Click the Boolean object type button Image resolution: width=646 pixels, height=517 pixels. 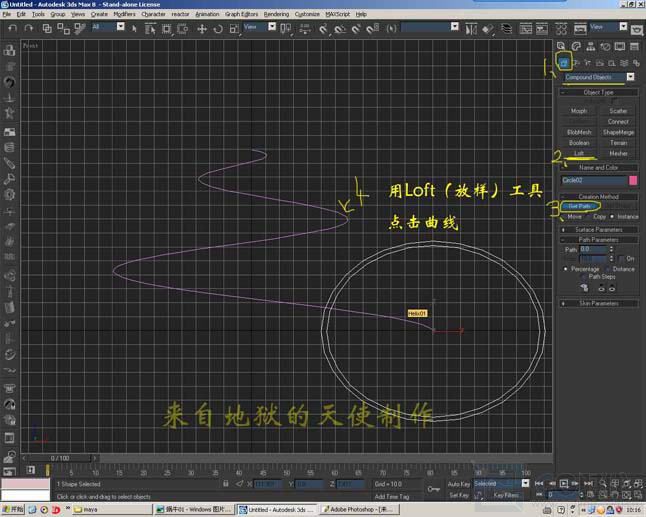579,143
